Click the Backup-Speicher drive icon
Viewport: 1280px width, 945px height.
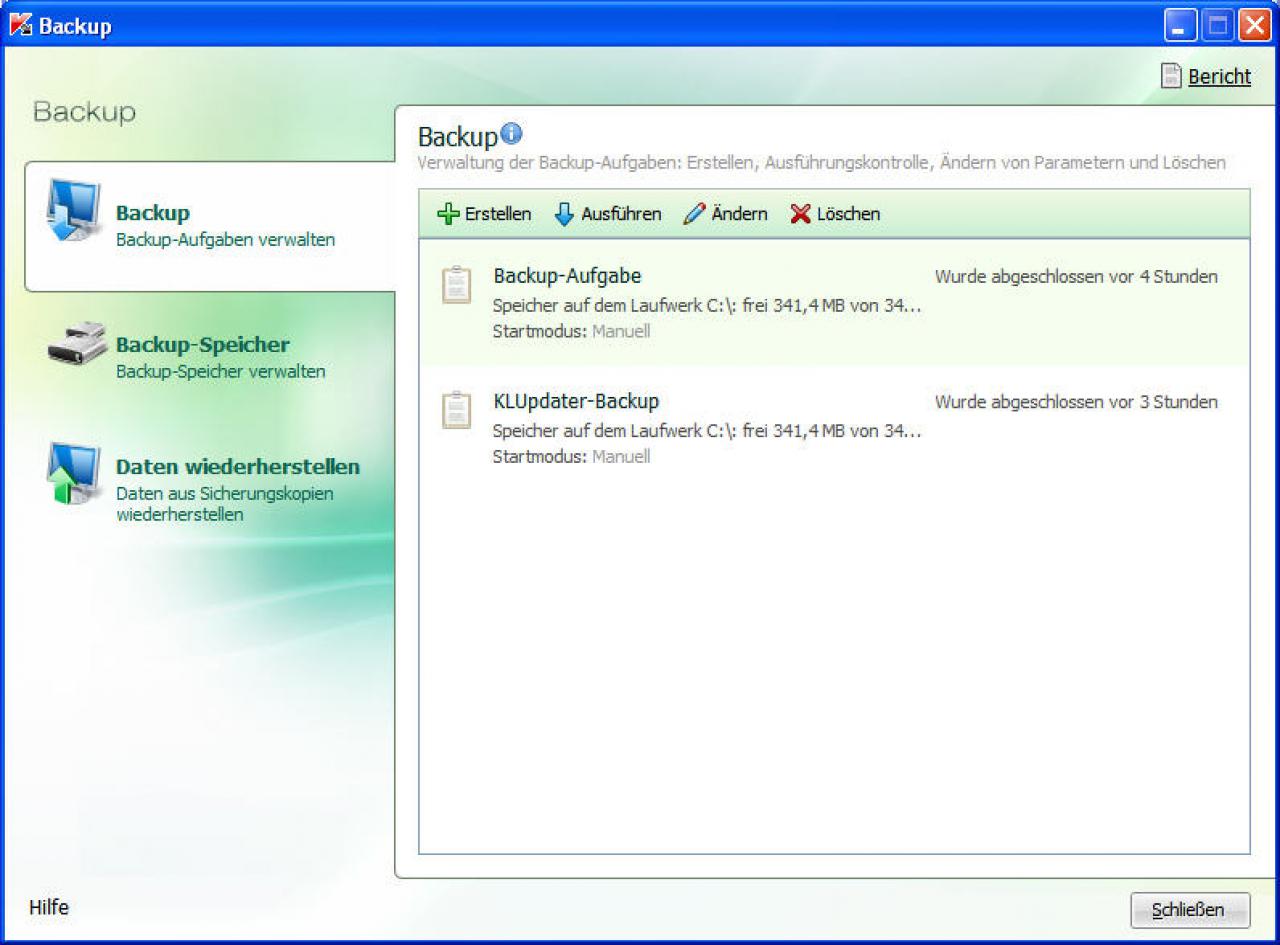pyautogui.click(x=77, y=345)
